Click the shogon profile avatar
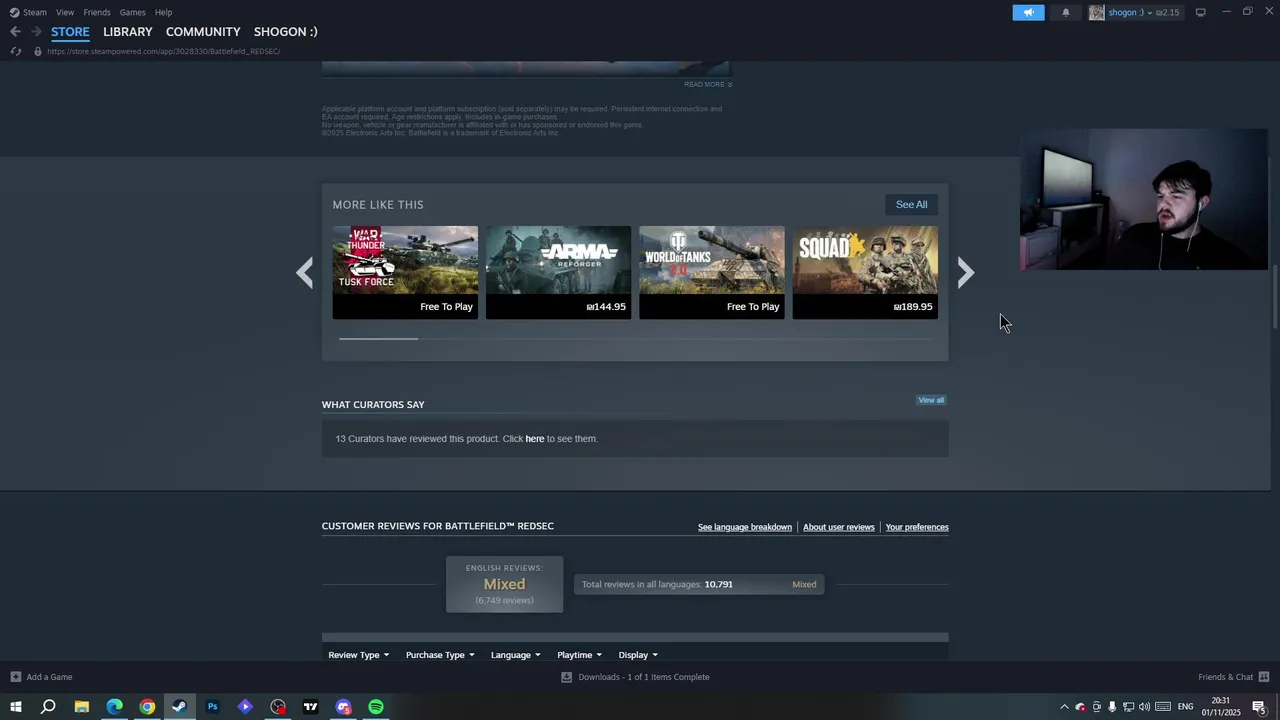 pos(1096,12)
